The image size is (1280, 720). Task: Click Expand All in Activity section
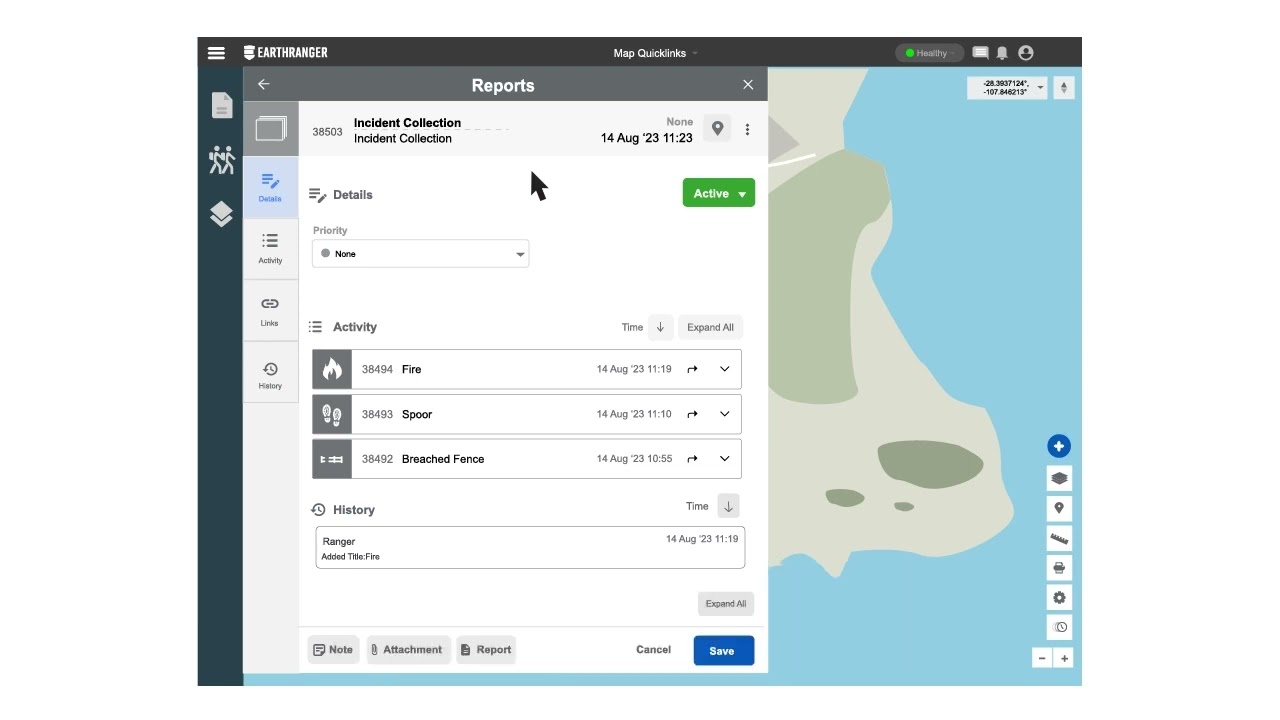(x=710, y=327)
